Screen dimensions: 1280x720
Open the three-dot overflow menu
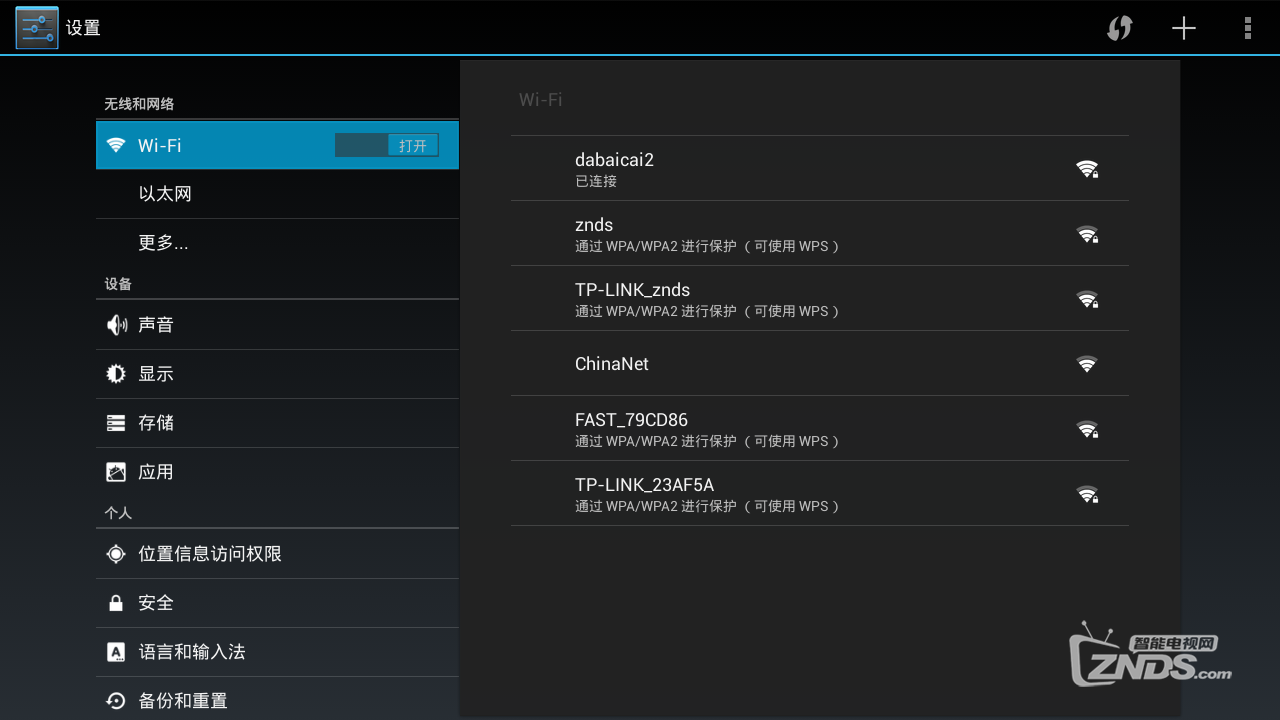point(1247,28)
